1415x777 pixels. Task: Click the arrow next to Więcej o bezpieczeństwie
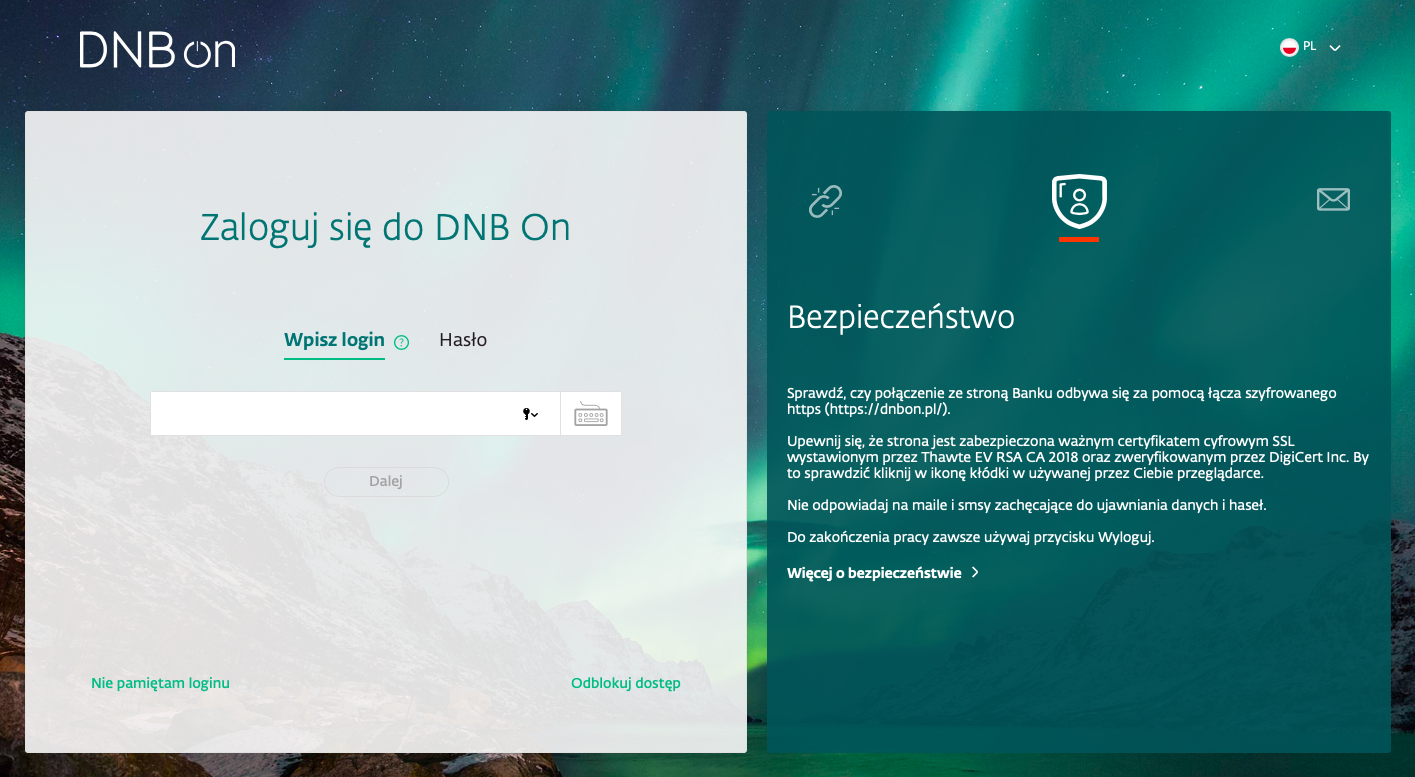pos(976,573)
